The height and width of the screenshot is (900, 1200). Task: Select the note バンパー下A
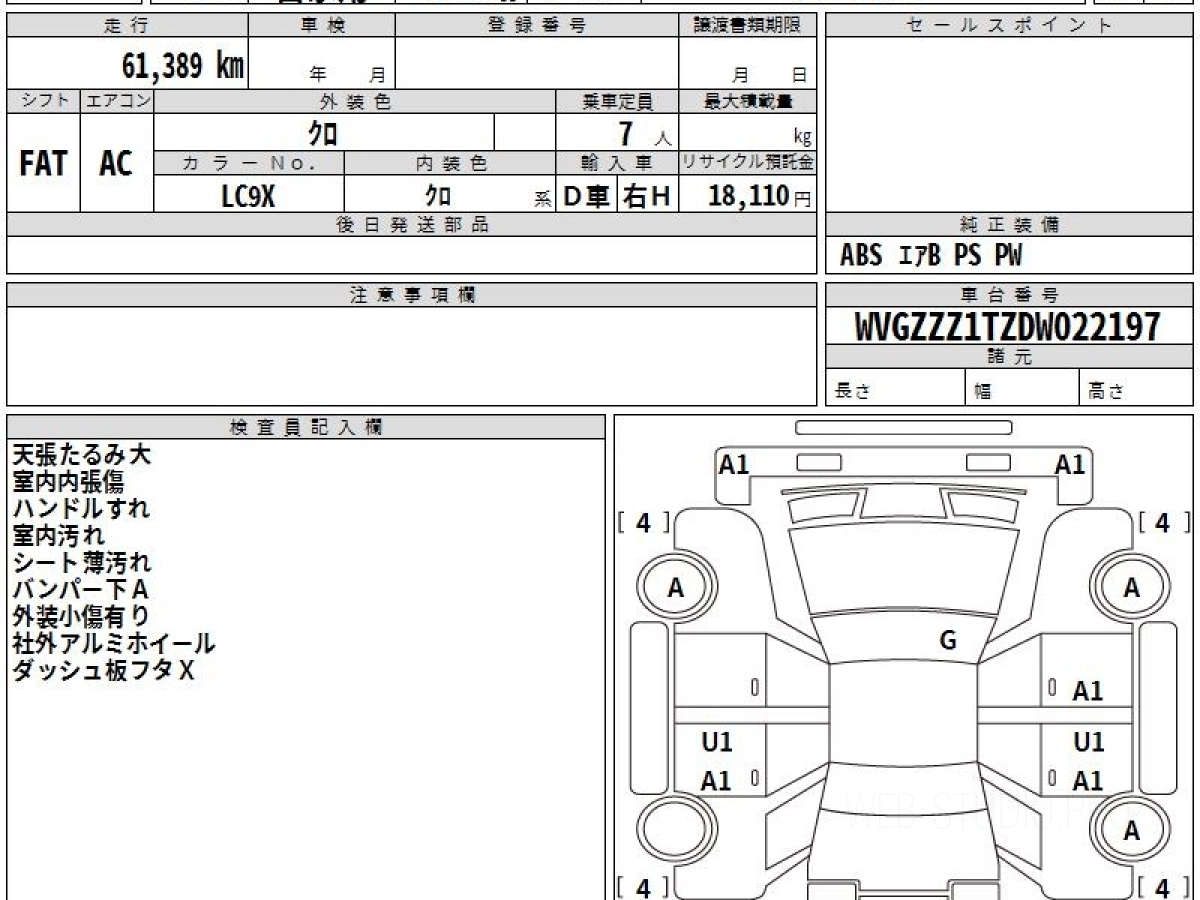(x=80, y=590)
